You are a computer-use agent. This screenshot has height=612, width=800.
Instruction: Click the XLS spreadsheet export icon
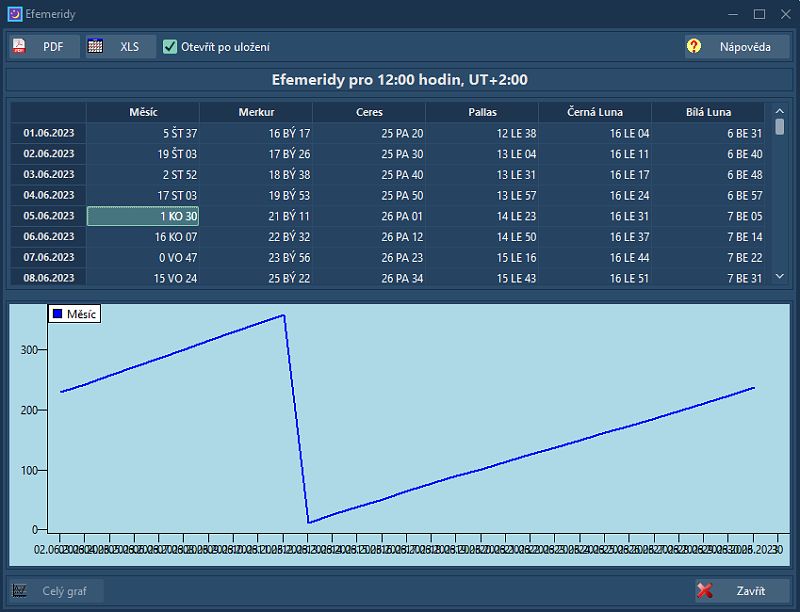pos(96,47)
